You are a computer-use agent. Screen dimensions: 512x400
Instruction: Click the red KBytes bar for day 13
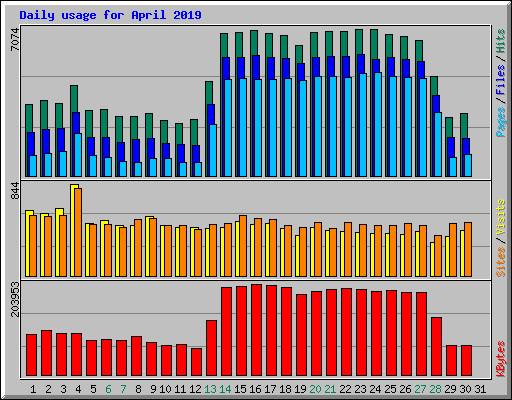(211, 348)
